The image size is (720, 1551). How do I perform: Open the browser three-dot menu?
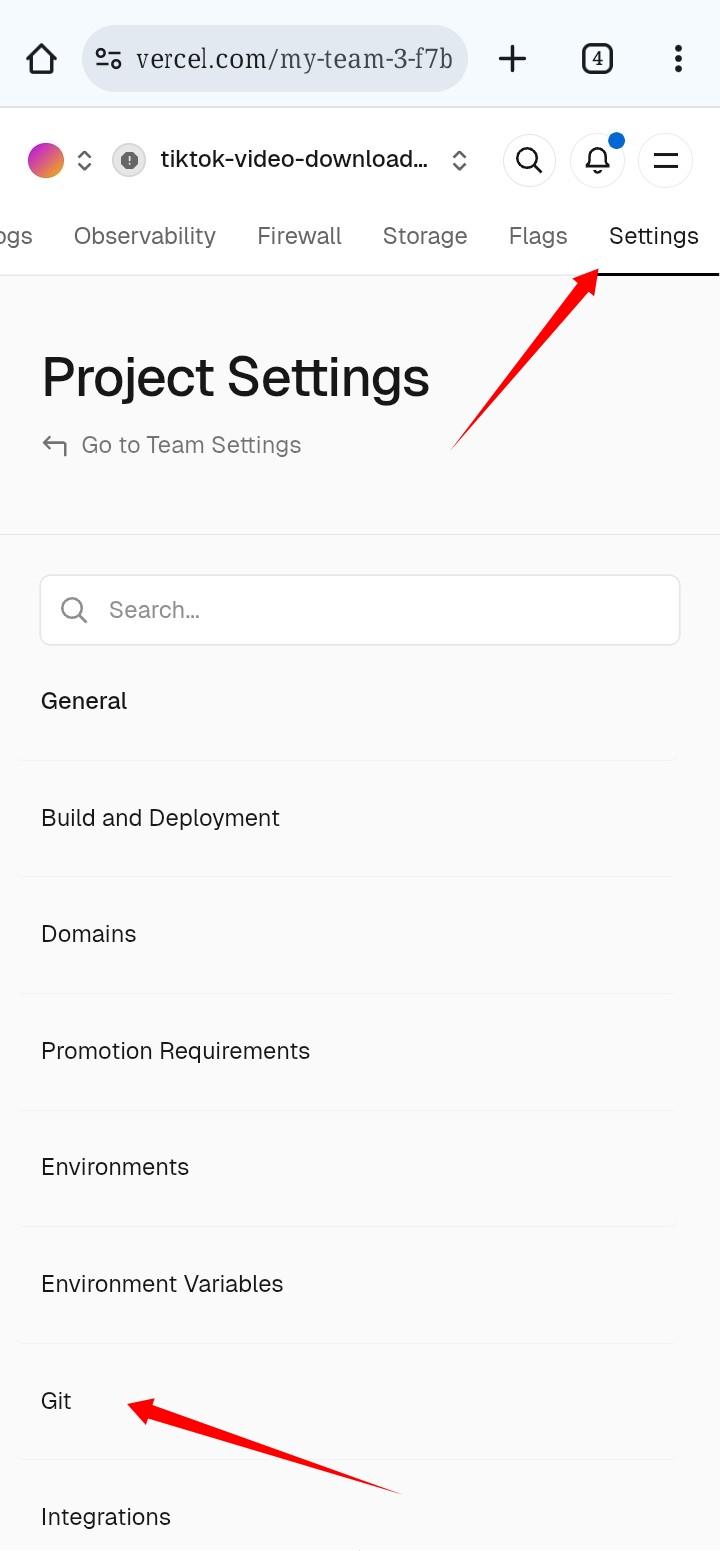click(678, 59)
